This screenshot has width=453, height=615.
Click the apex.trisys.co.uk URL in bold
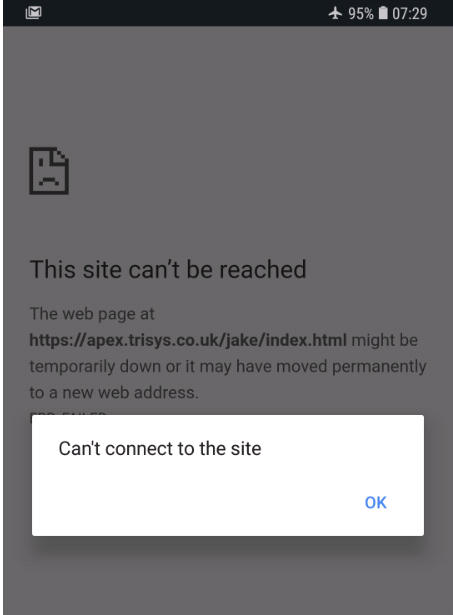pyautogui.click(x=188, y=340)
